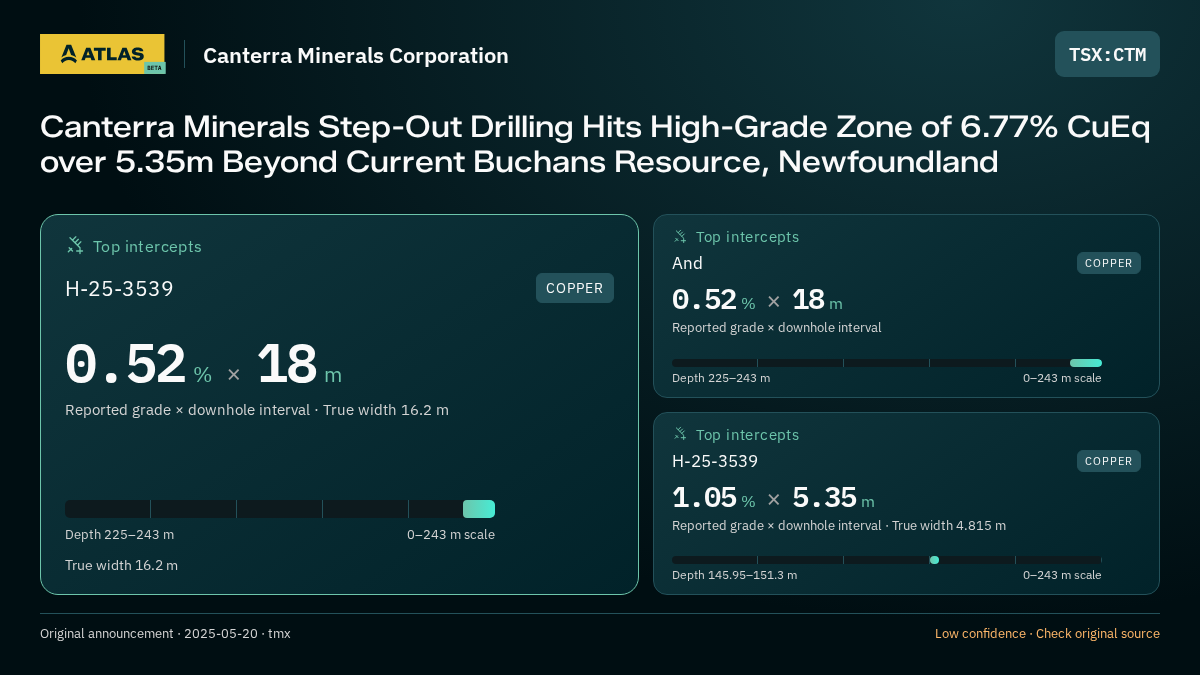Click the large 18 m interval value

point(299,366)
